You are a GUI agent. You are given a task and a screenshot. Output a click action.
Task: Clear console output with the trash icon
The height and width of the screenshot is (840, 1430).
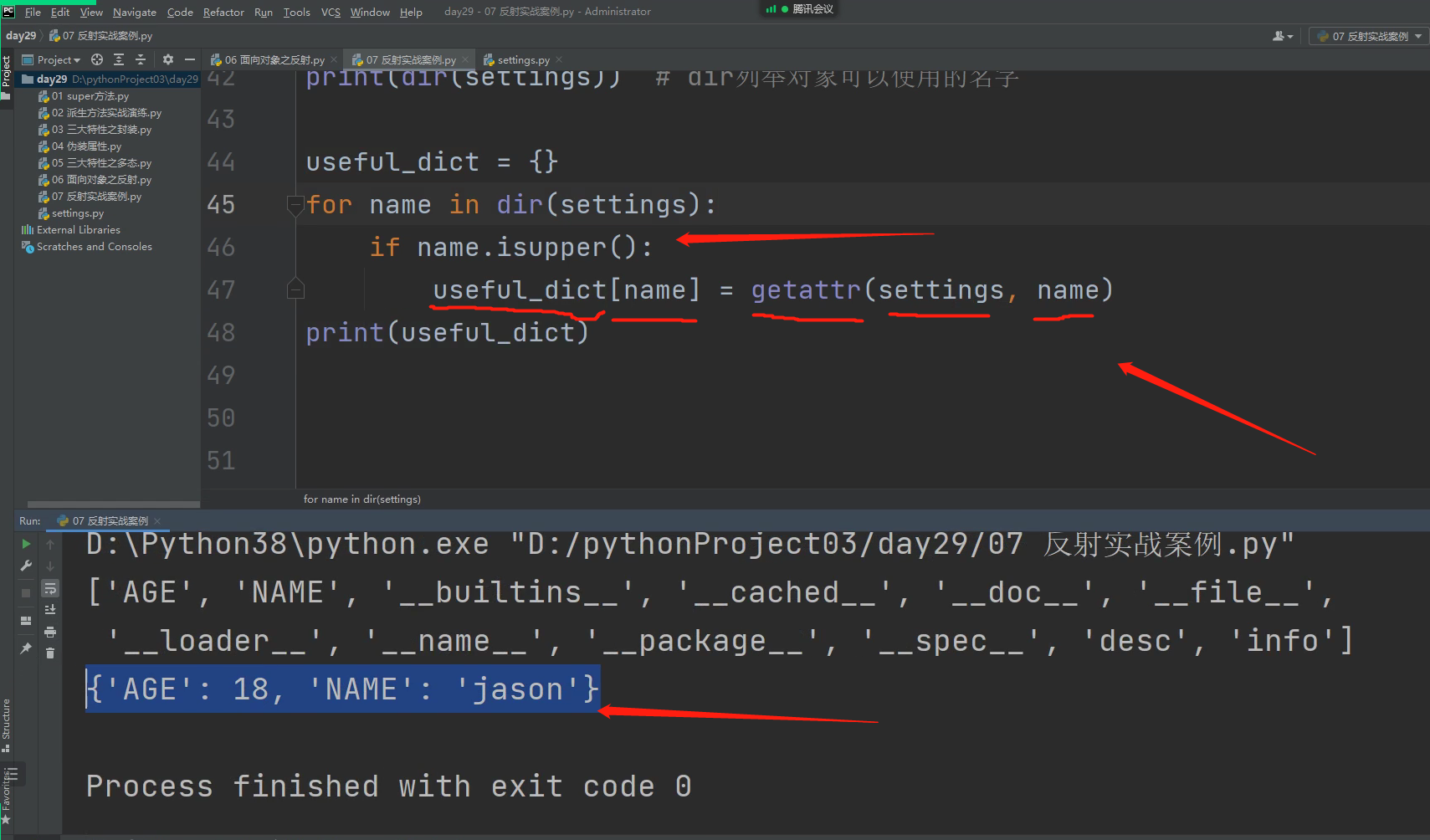pyautogui.click(x=50, y=653)
